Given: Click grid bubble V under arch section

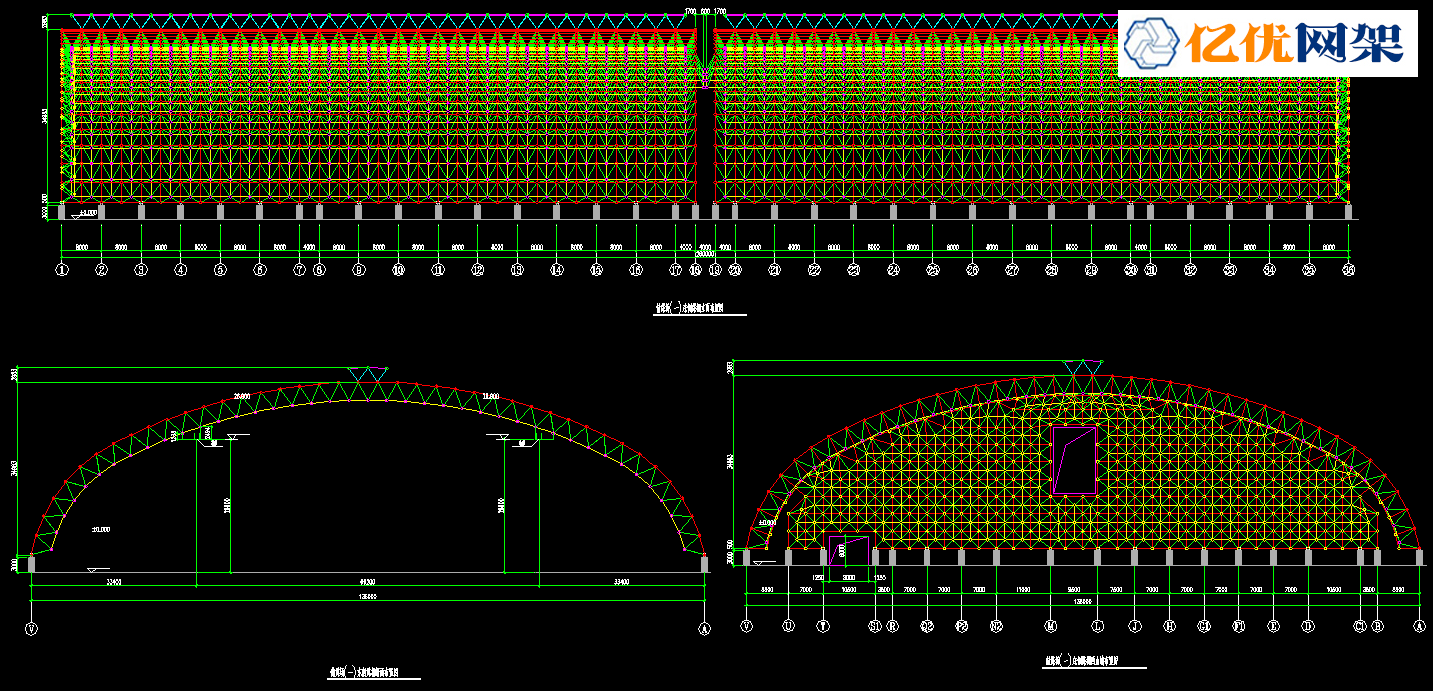Looking at the screenshot, I should pyautogui.click(x=32, y=628).
